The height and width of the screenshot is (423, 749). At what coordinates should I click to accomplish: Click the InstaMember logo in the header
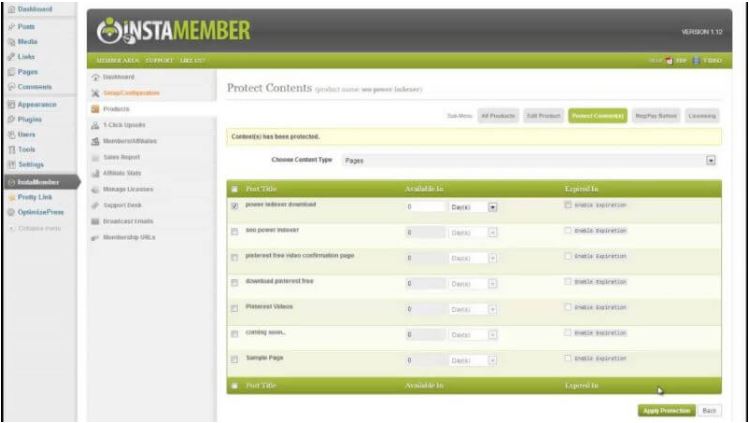(173, 31)
